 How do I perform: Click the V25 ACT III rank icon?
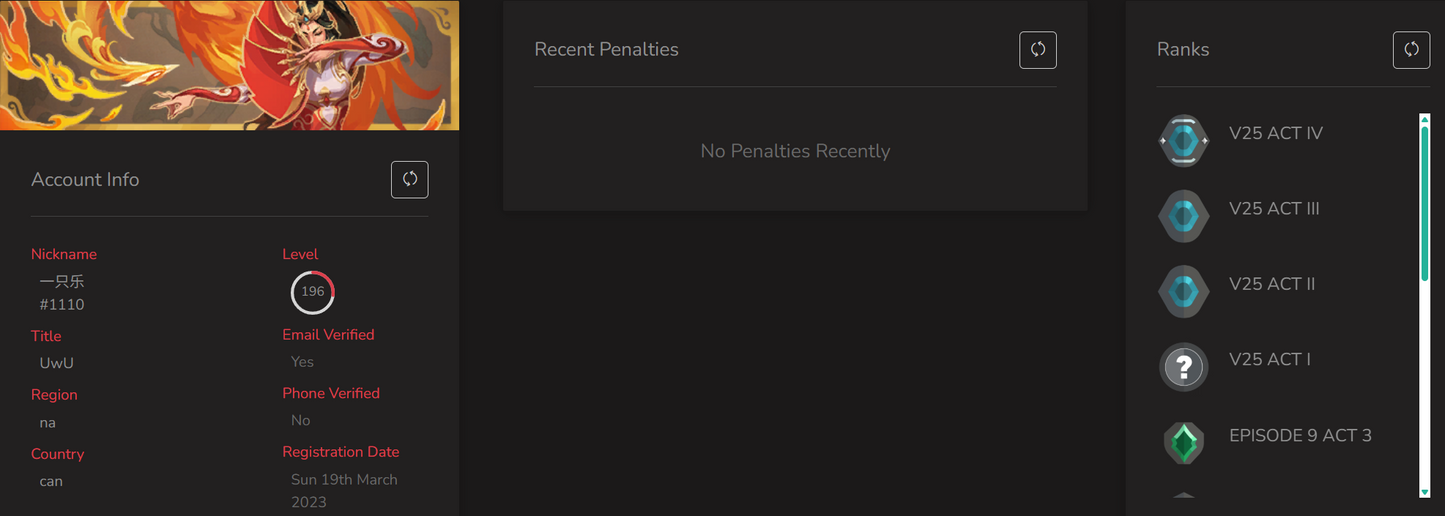[x=1183, y=216]
